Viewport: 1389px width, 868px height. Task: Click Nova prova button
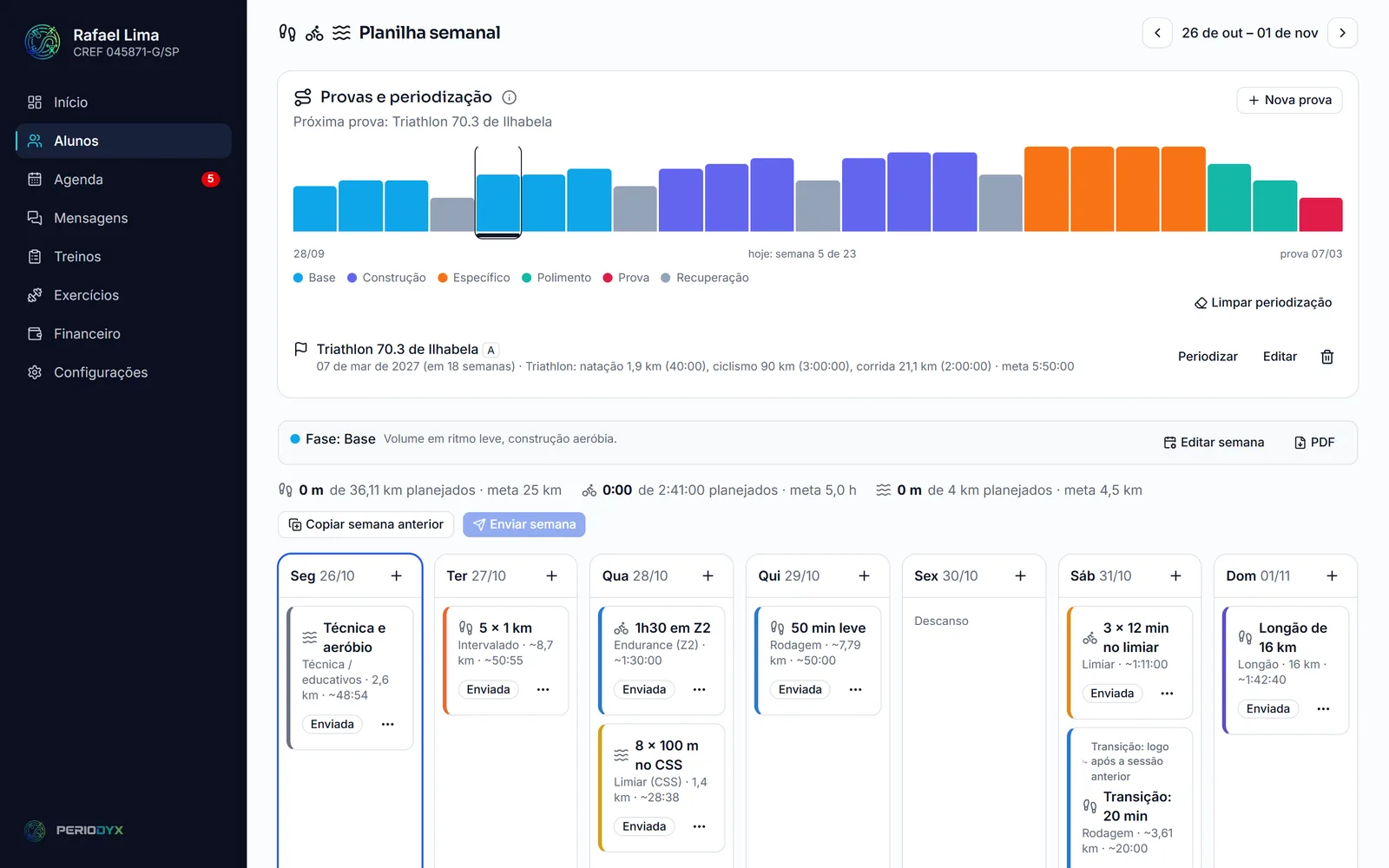pyautogui.click(x=1289, y=100)
